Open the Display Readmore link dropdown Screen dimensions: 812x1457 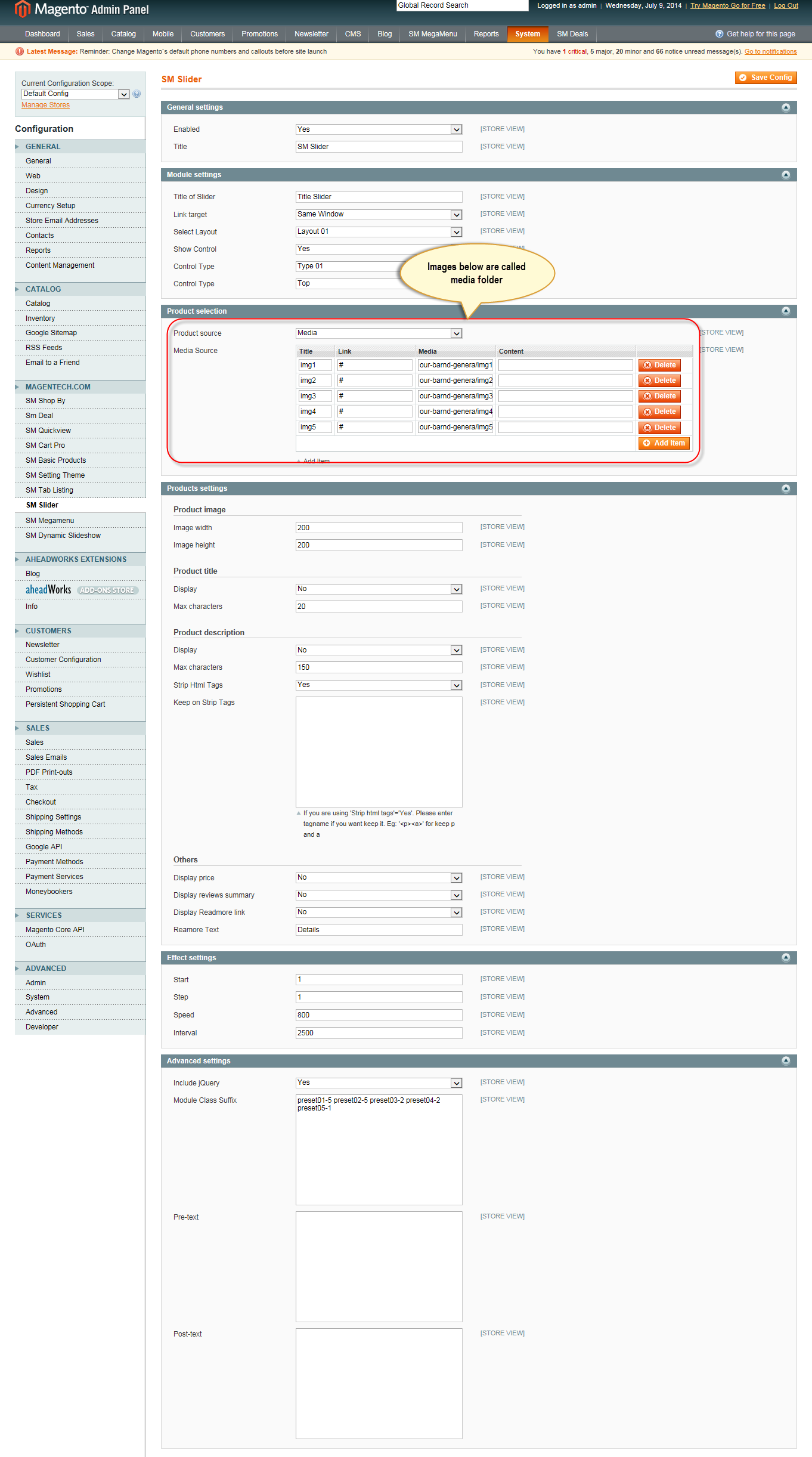pyautogui.click(x=379, y=912)
